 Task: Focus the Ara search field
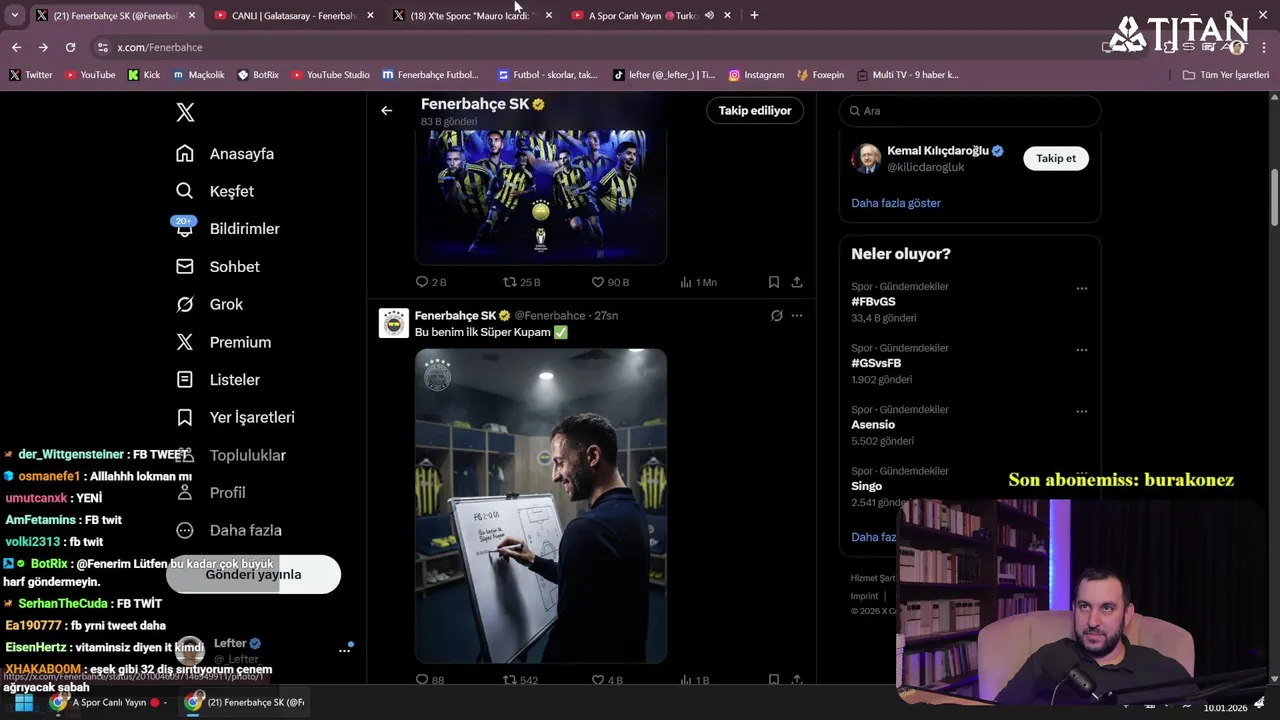pos(970,110)
